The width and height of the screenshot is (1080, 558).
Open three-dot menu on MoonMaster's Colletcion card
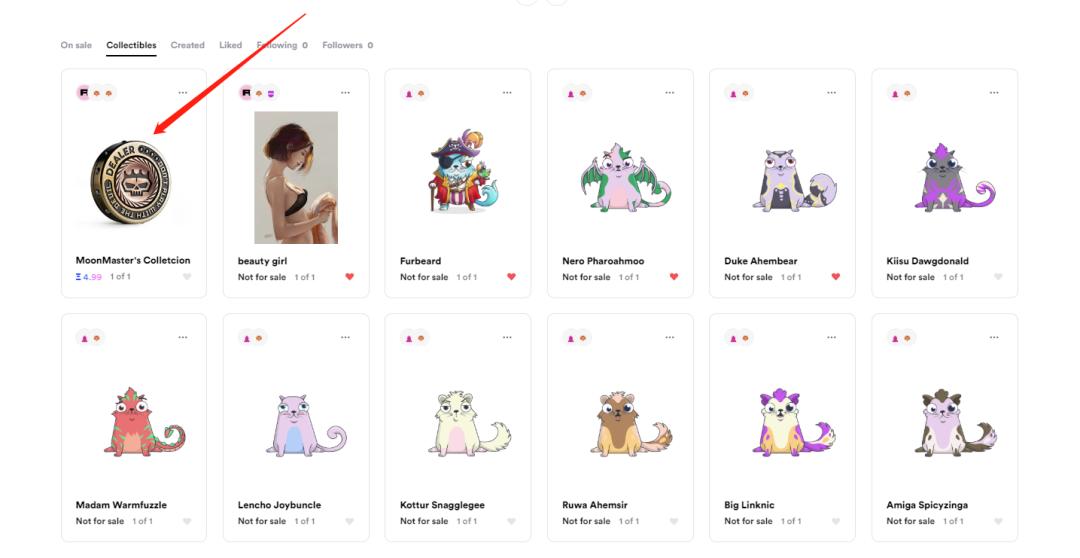click(x=183, y=93)
